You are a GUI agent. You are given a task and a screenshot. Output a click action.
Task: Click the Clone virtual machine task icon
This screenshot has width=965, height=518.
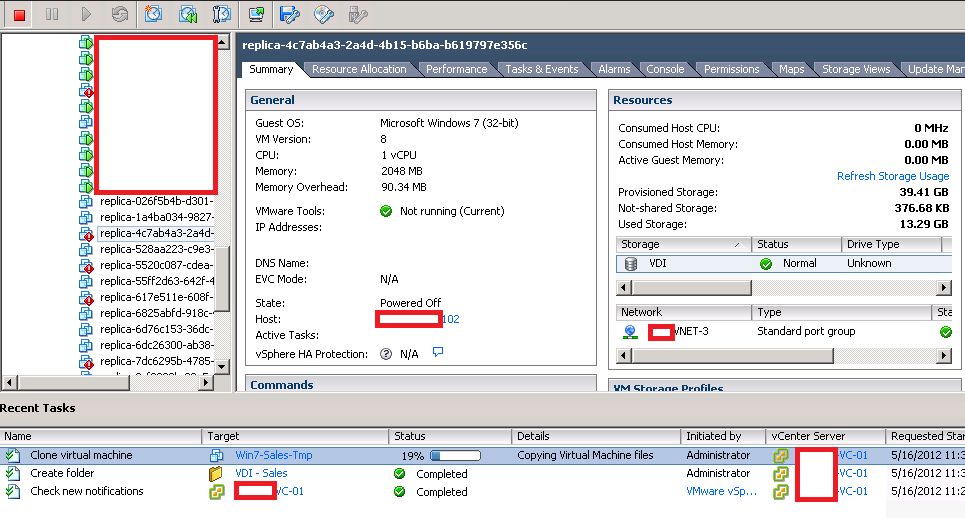point(12,456)
